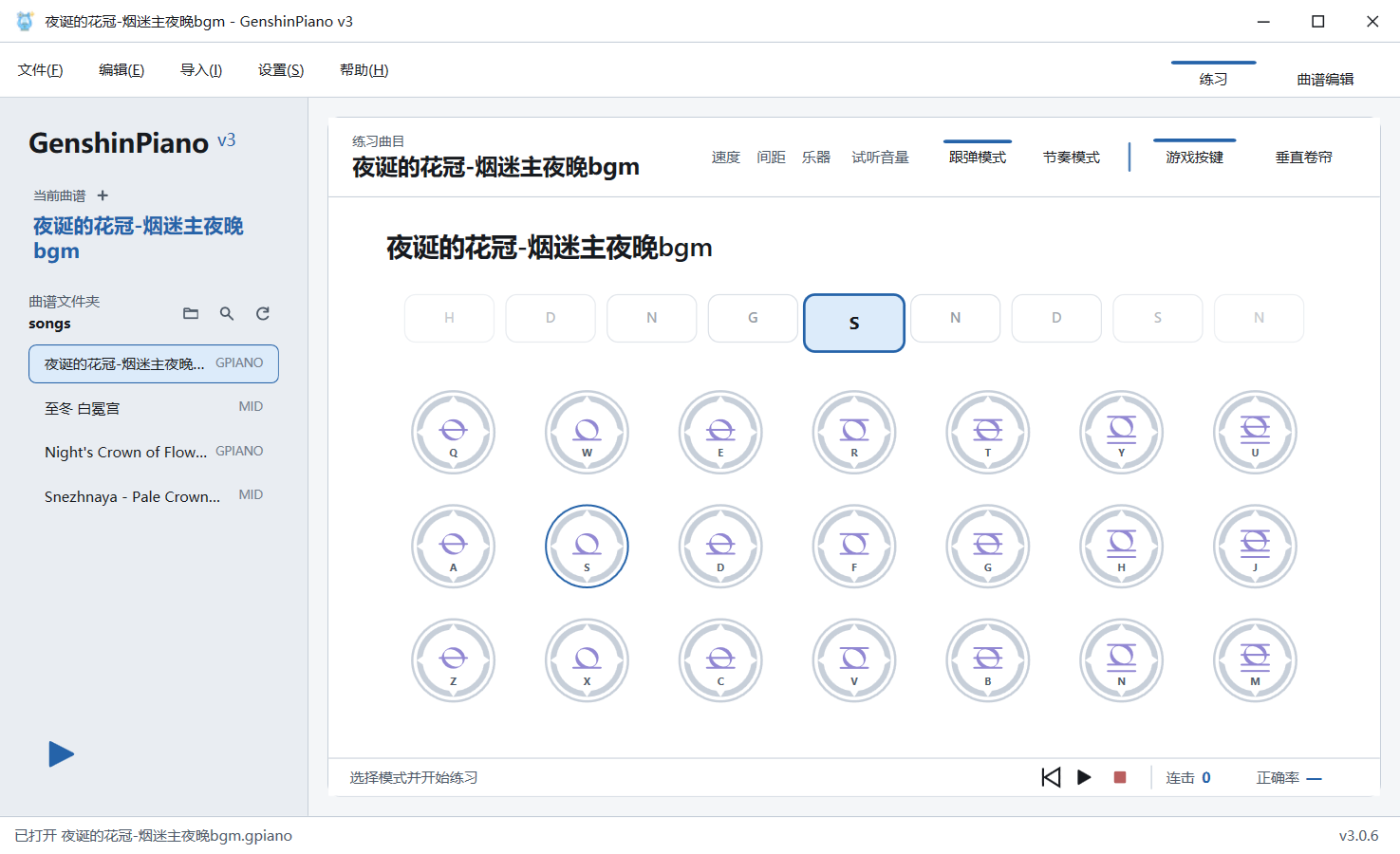
Task: Tap the Z note key
Action: click(454, 660)
